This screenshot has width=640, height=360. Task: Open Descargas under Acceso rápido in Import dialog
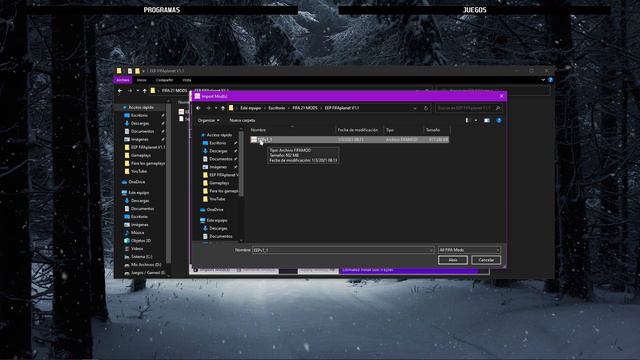pos(218,151)
